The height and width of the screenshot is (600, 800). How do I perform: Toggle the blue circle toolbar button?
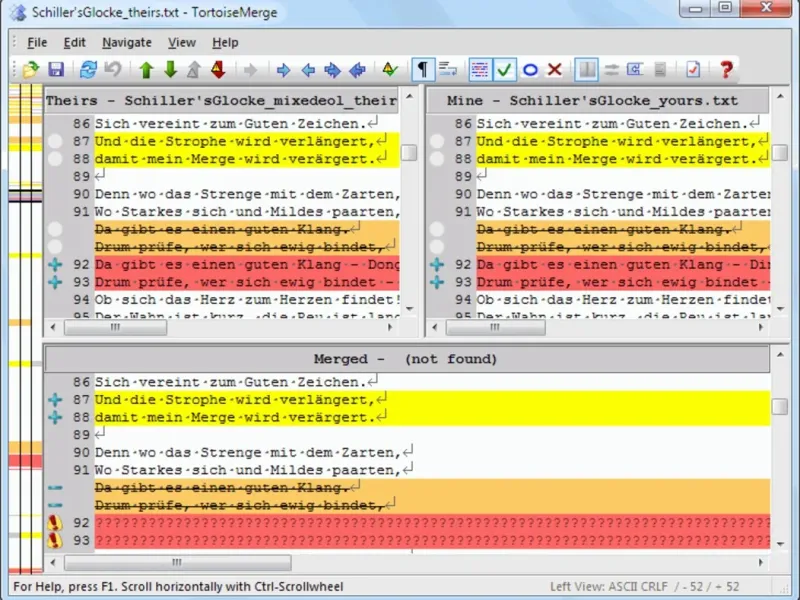(530, 69)
